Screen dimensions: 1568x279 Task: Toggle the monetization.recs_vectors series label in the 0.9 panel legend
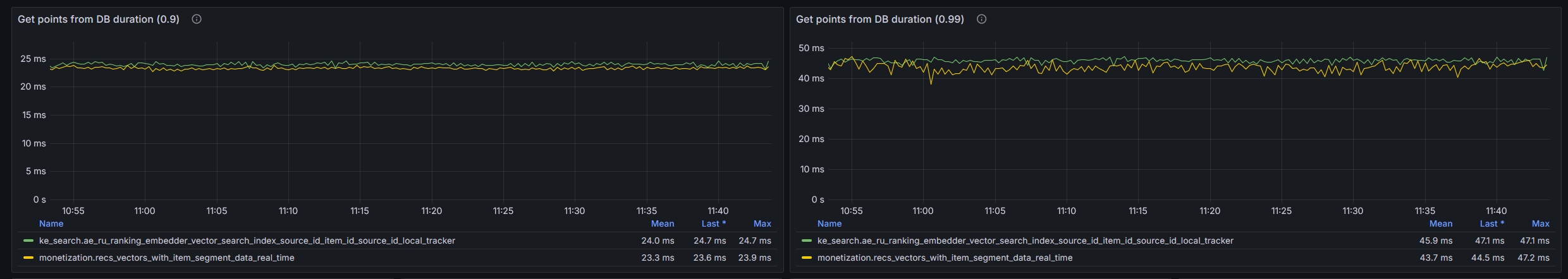coord(166,258)
